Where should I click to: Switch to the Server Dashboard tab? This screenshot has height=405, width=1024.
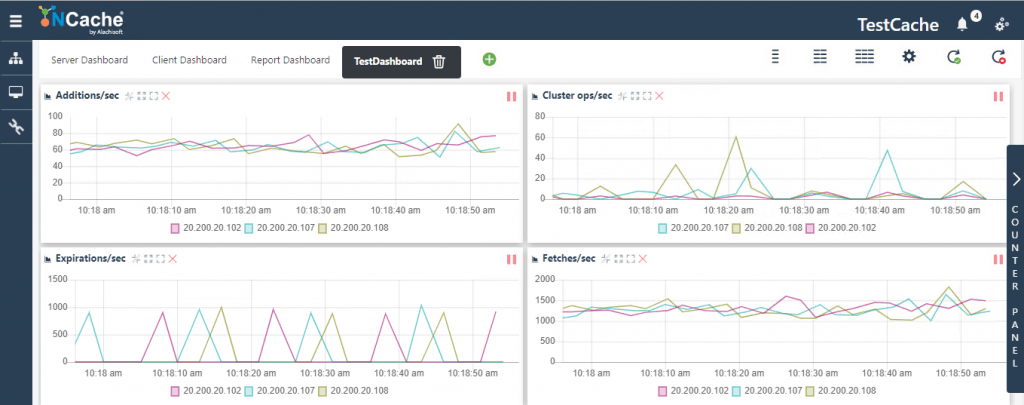[89, 60]
